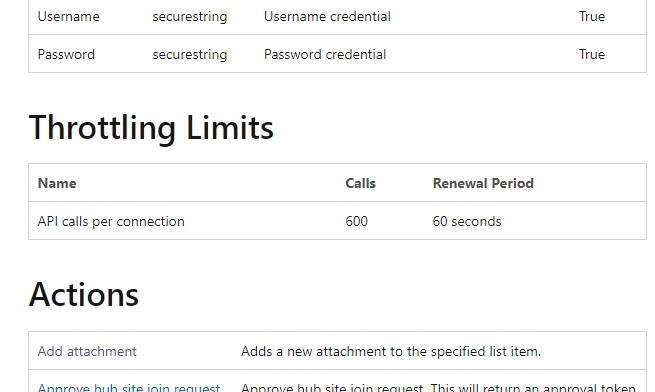The image size is (655, 392).
Task: Click the Calls column header
Action: (x=360, y=183)
